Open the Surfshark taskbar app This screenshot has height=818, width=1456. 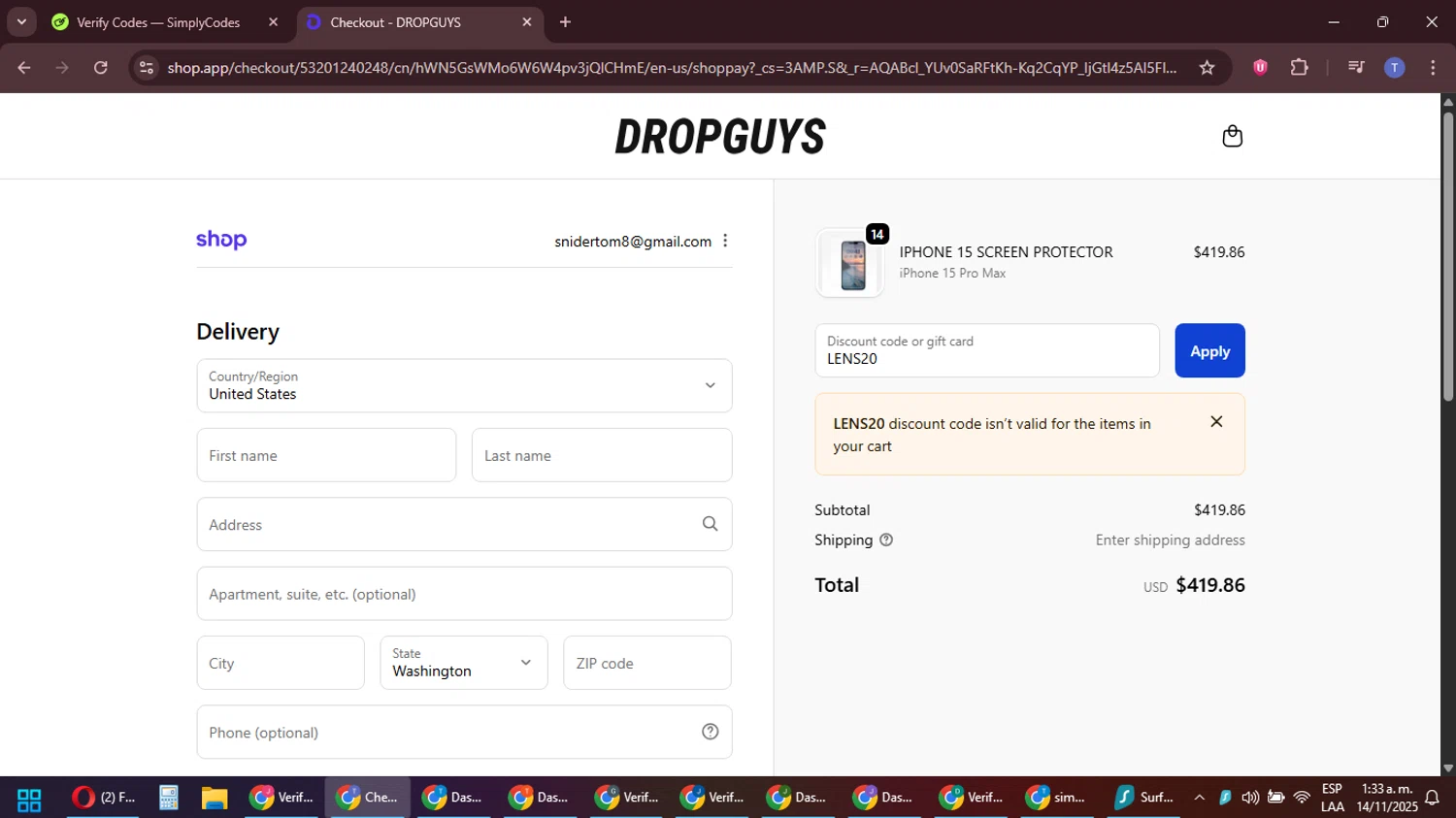point(1143,798)
